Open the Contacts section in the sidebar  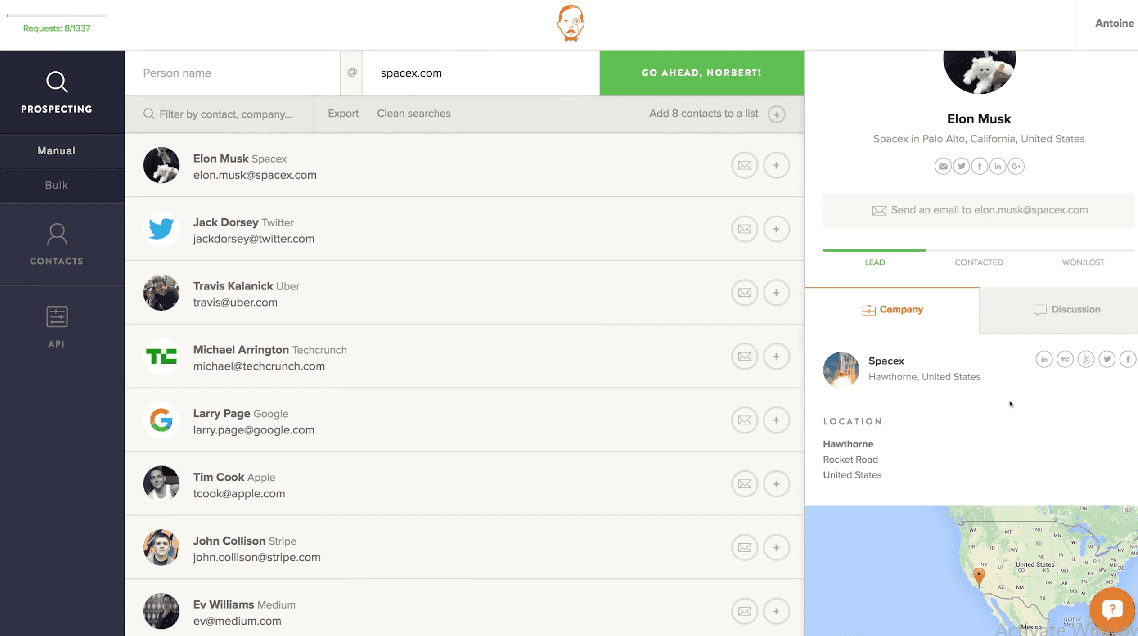pyautogui.click(x=57, y=245)
